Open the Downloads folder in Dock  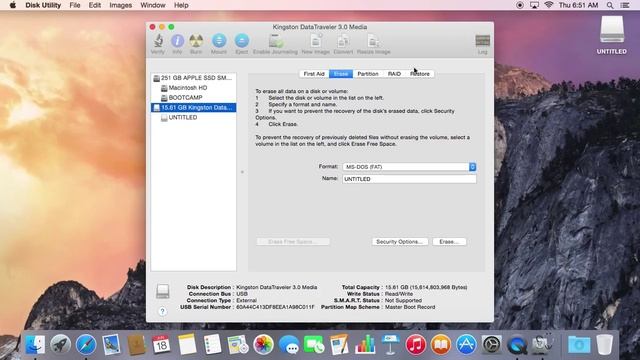click(x=578, y=344)
